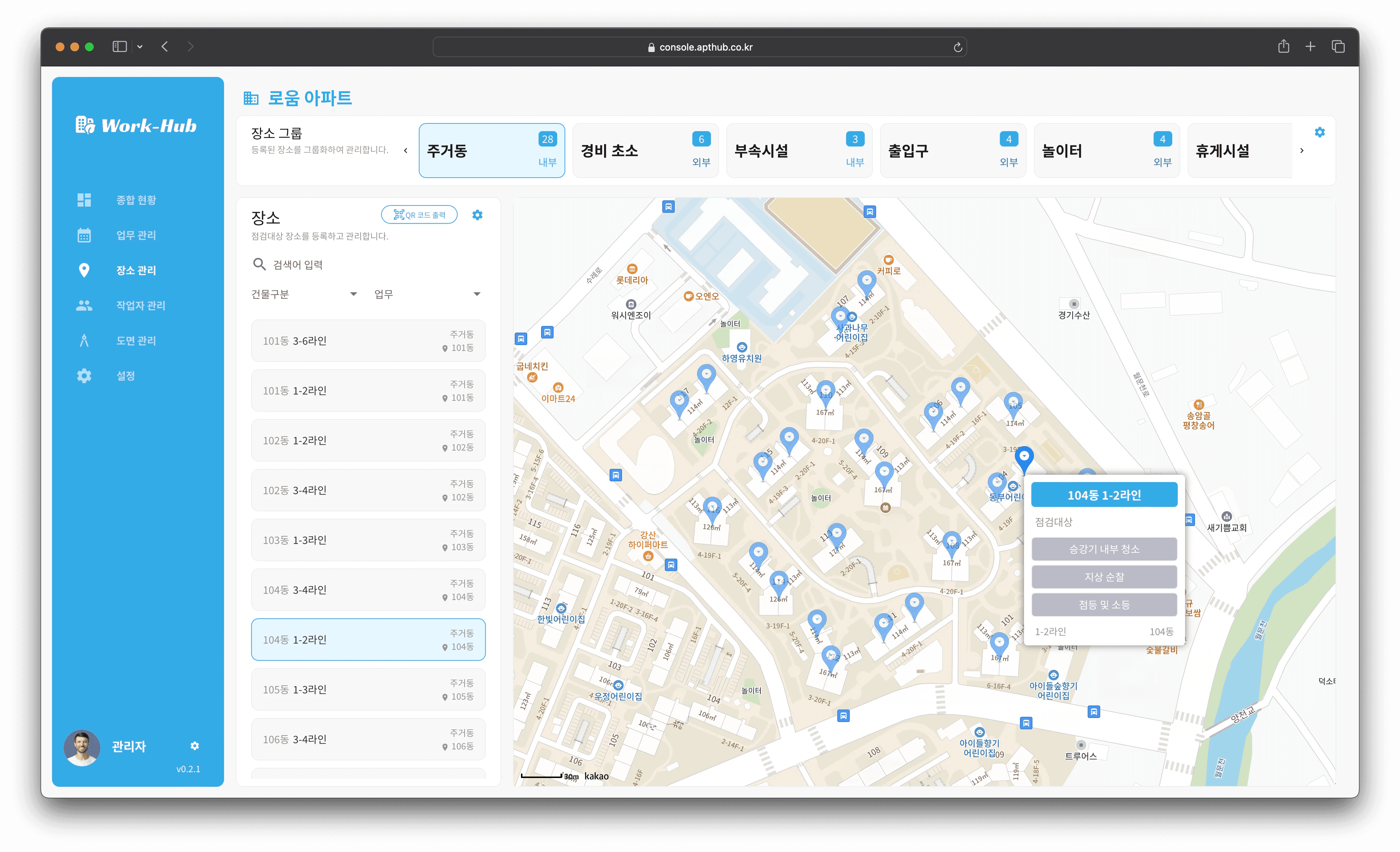Image resolution: width=1400 pixels, height=852 pixels.
Task: Open 장소 그룹 settings gear icon
Action: [x=1319, y=133]
